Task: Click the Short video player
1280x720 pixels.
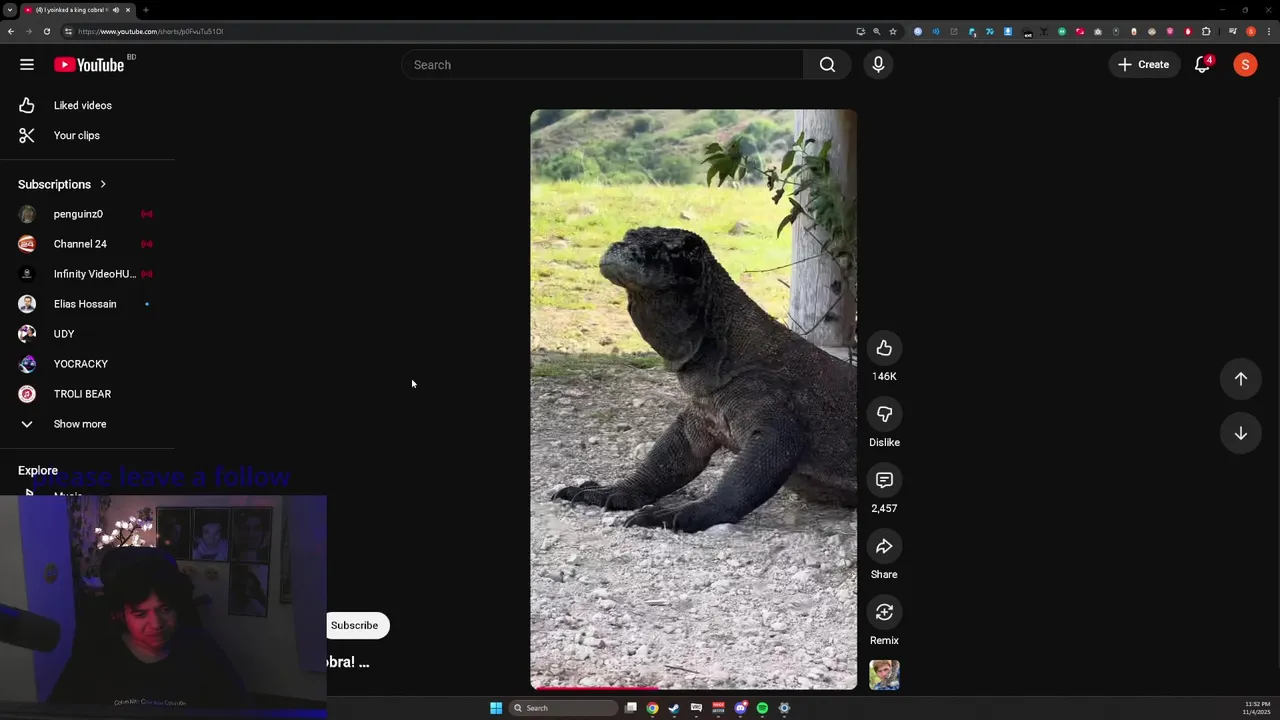Action: pyautogui.click(x=693, y=399)
